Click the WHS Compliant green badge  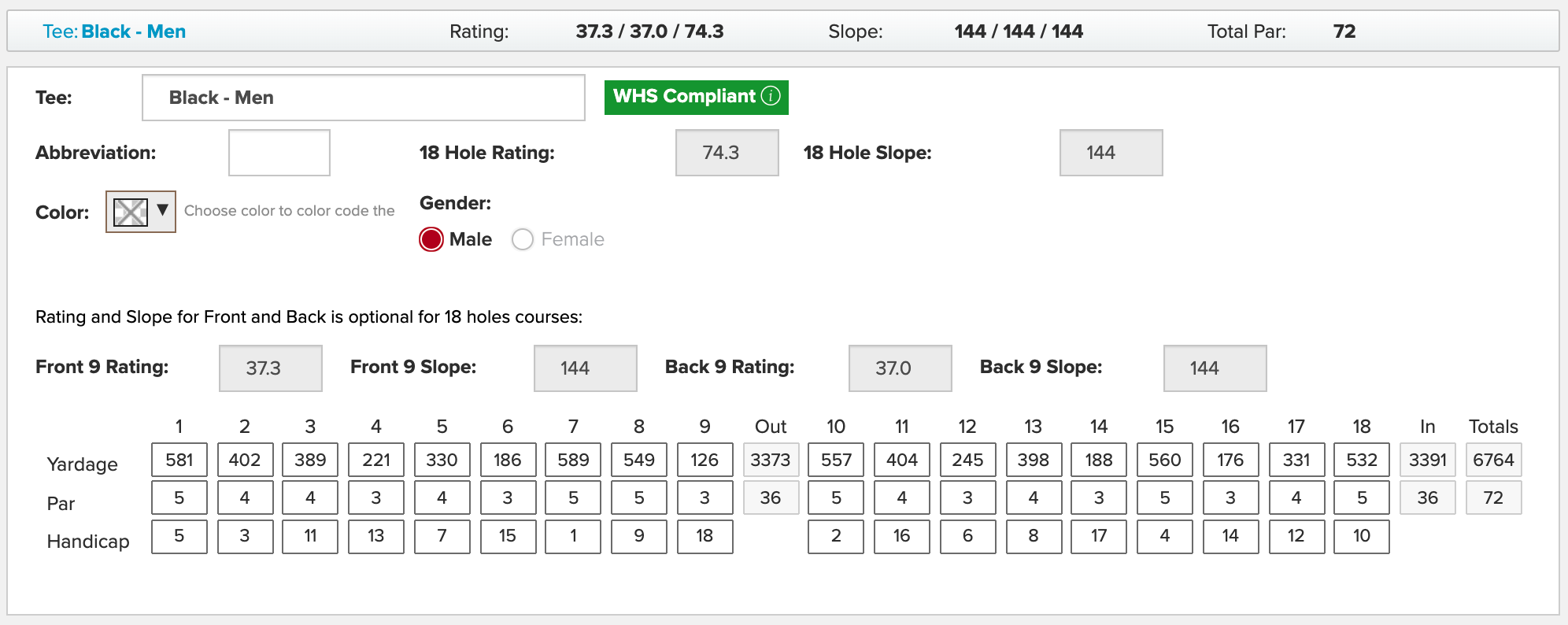[x=697, y=98]
